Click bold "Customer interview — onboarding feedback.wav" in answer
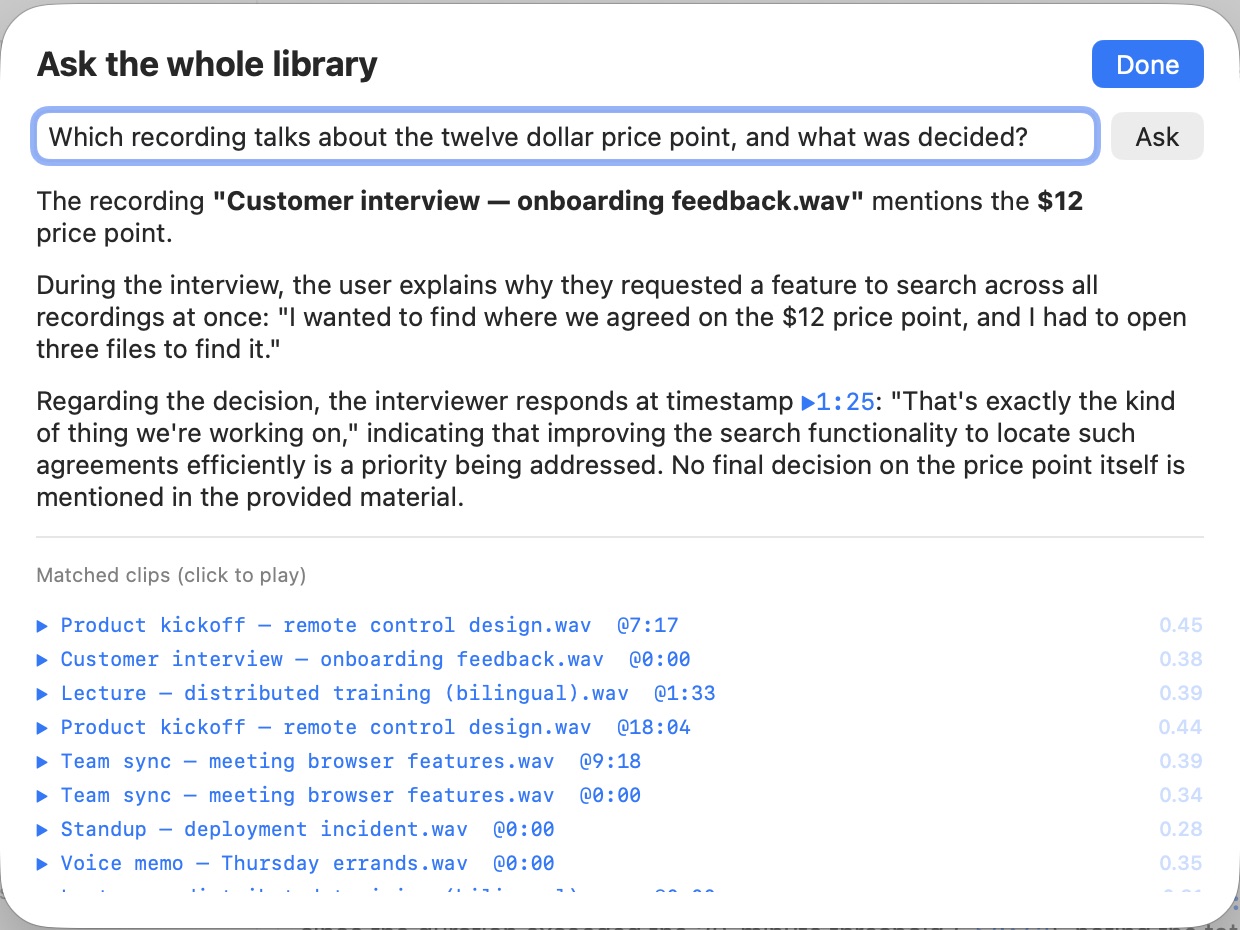 click(538, 202)
